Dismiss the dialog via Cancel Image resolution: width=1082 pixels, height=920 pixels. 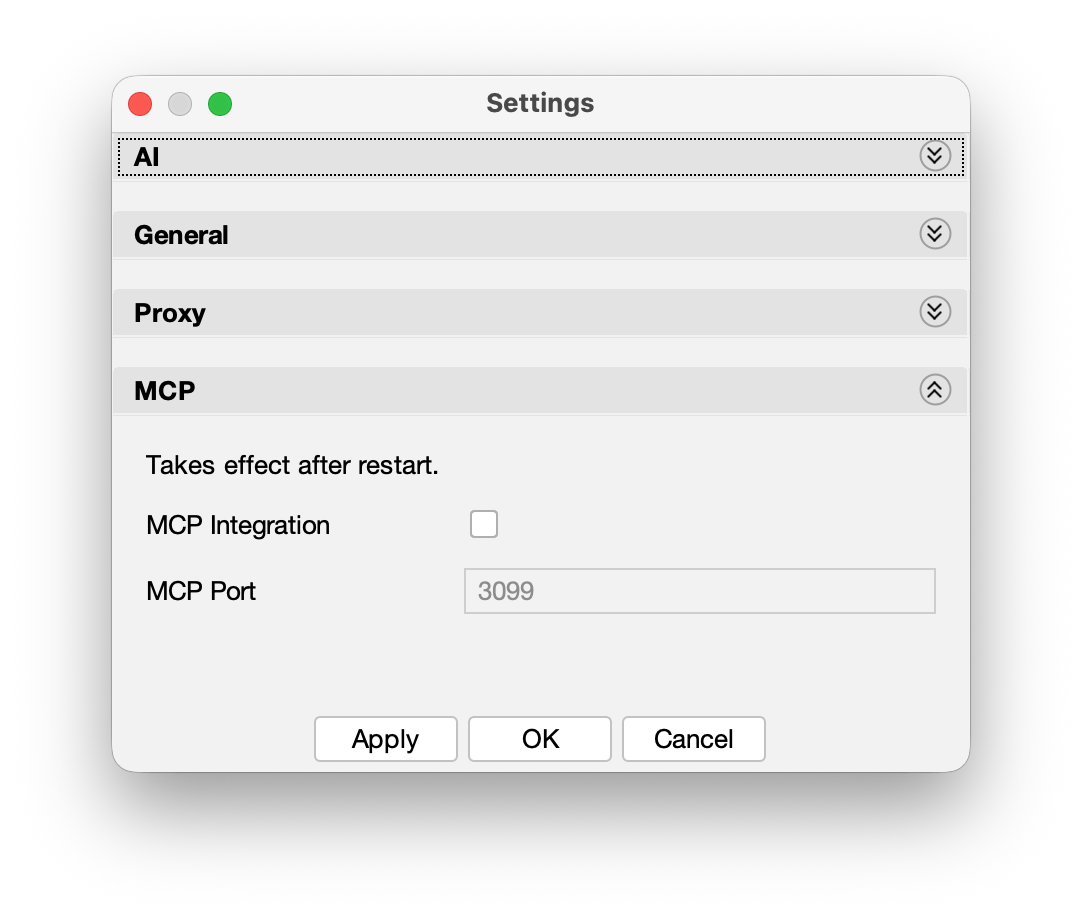693,739
